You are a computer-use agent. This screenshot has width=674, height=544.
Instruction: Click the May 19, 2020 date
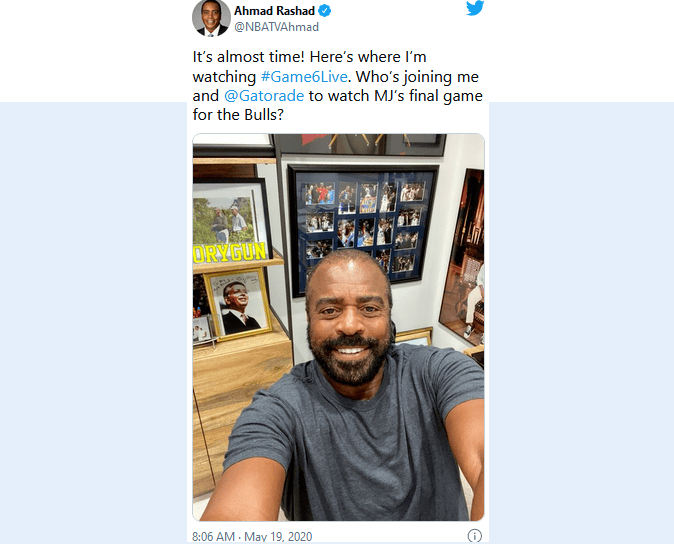(x=278, y=537)
